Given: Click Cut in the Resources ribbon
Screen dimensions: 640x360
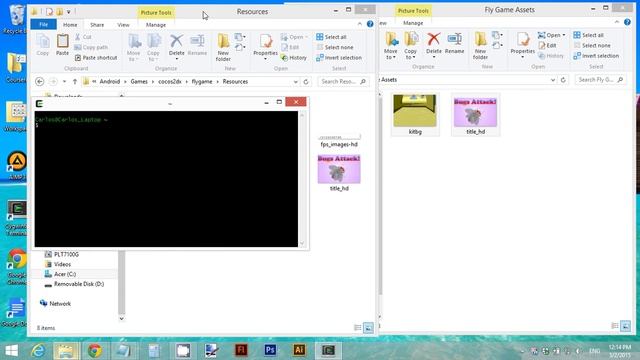Looking at the screenshot, I should click(x=84, y=37).
